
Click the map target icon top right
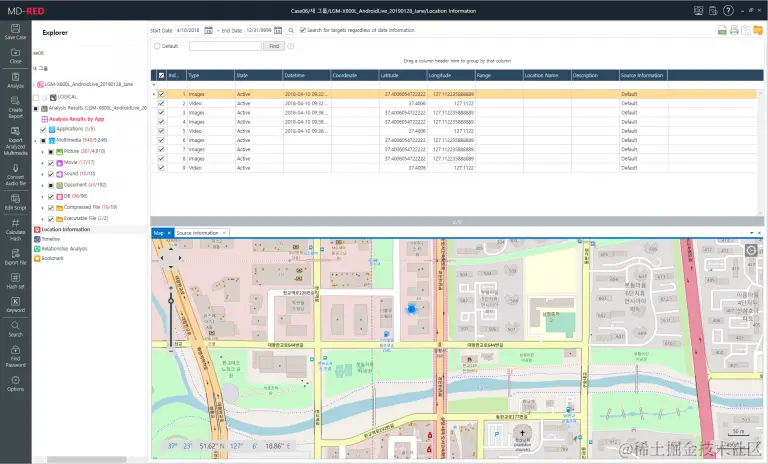click(751, 251)
